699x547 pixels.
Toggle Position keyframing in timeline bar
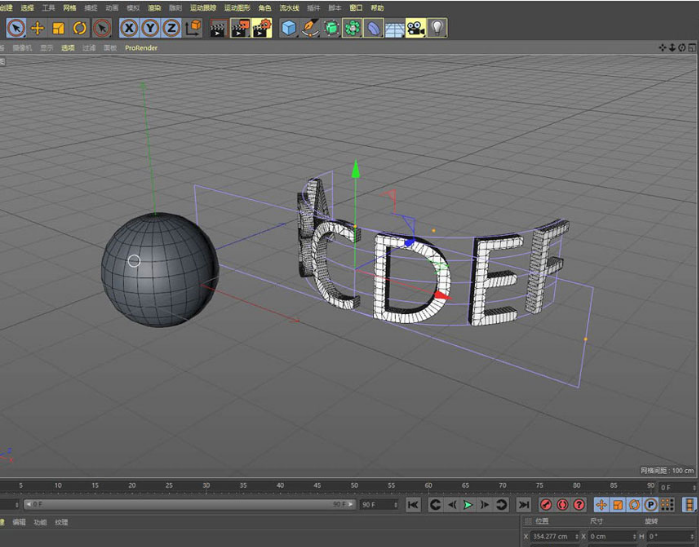click(601, 505)
